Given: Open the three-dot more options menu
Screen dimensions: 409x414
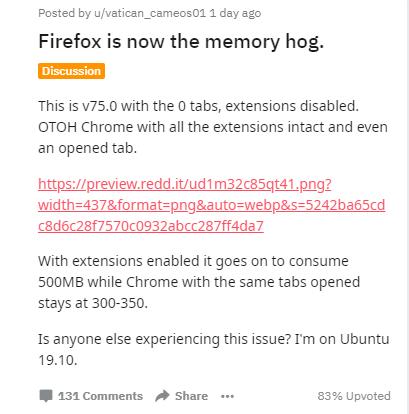Looking at the screenshot, I should tap(227, 396).
